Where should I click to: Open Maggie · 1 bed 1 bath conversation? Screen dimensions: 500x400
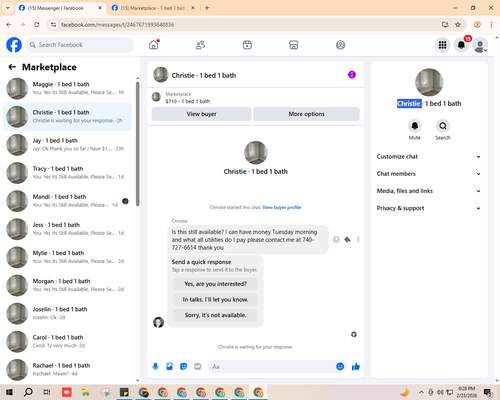pyautogui.click(x=67, y=89)
